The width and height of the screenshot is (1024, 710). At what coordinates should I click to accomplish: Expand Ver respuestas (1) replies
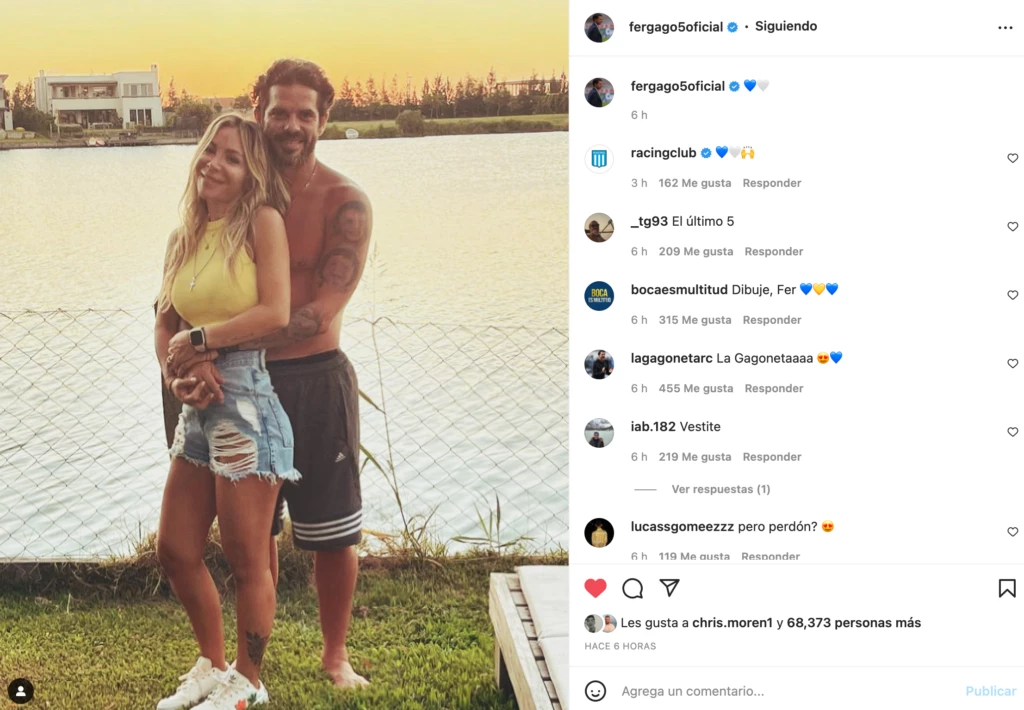coord(721,489)
